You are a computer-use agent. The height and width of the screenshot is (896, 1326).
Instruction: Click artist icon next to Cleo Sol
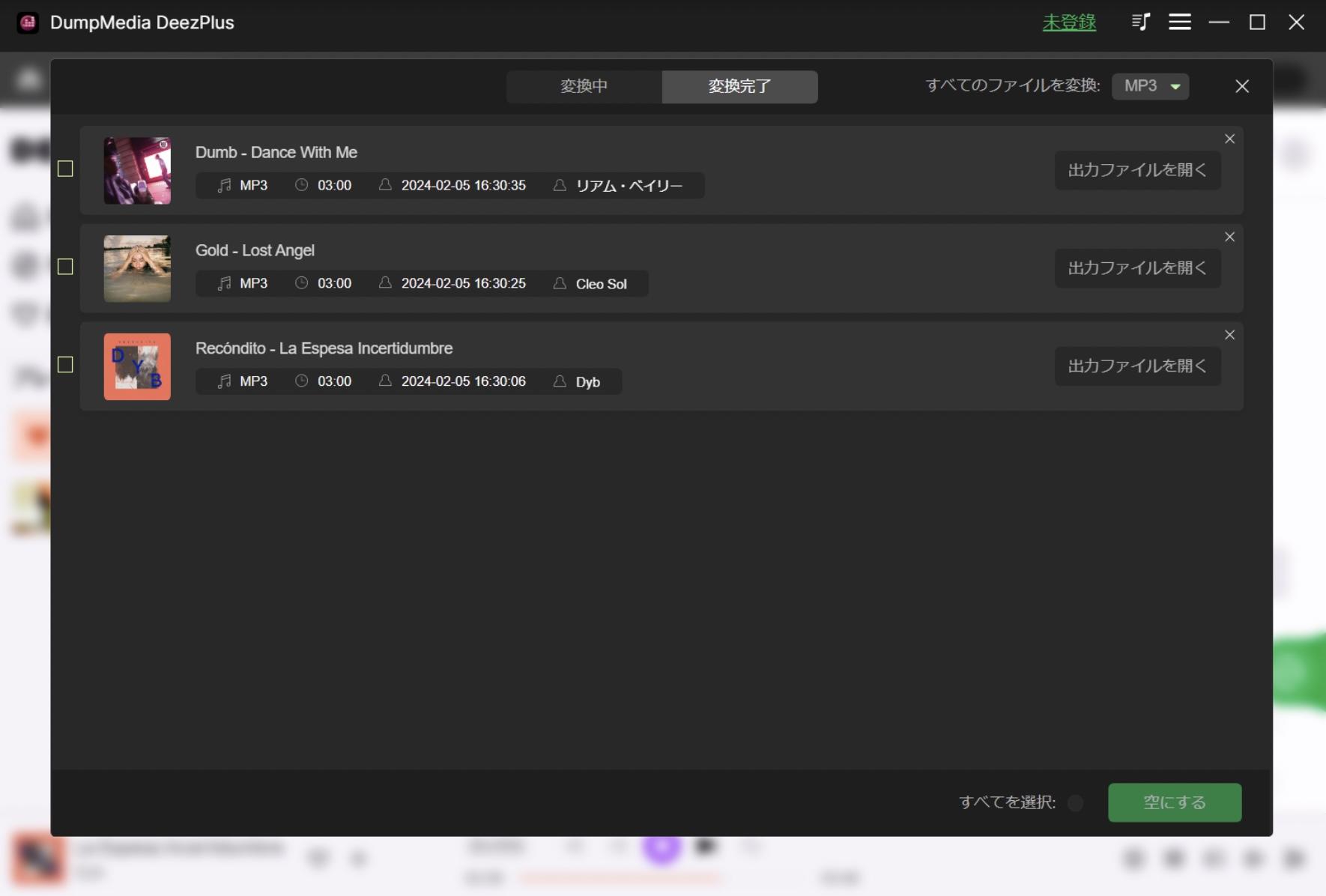click(559, 283)
